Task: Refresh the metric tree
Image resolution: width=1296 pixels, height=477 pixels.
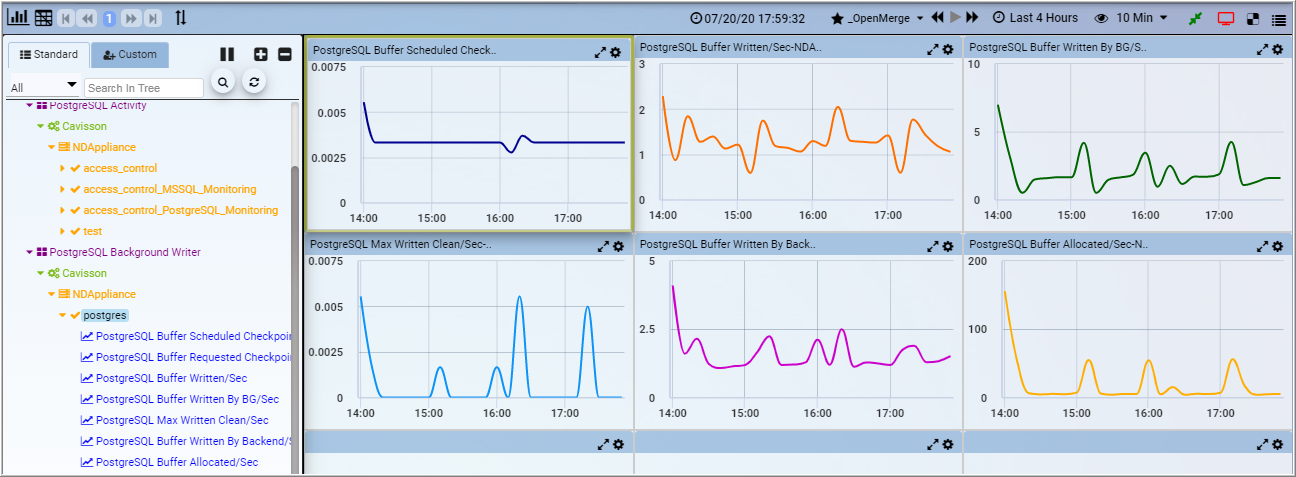Action: (x=255, y=82)
